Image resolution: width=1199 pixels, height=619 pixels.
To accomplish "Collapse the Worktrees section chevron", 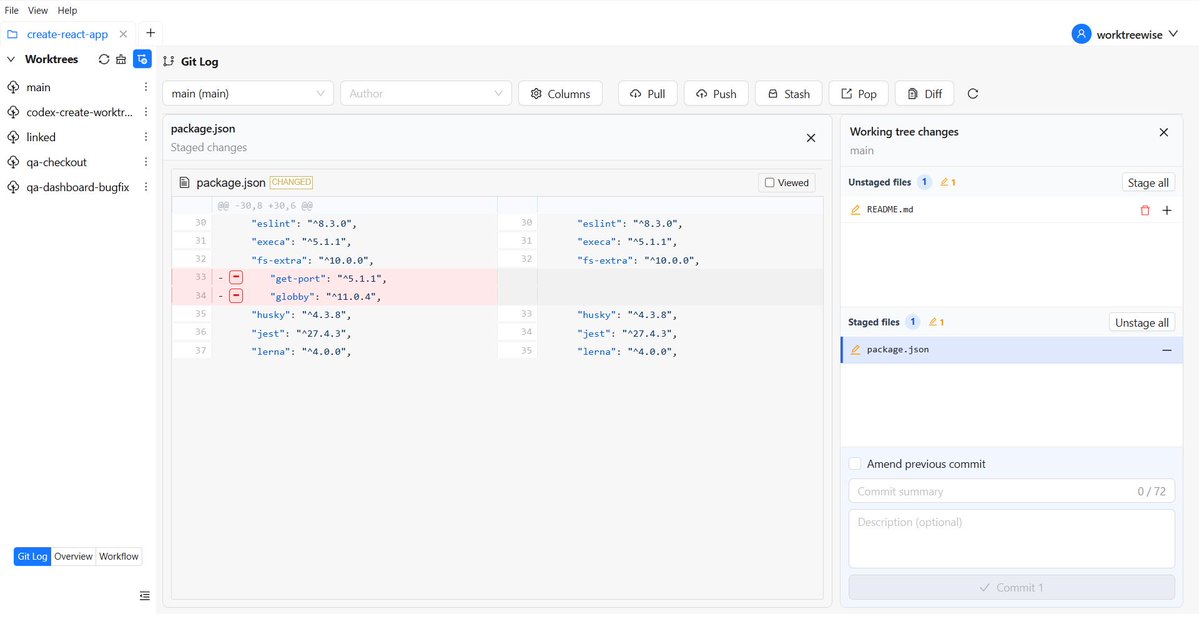I will tap(11, 59).
